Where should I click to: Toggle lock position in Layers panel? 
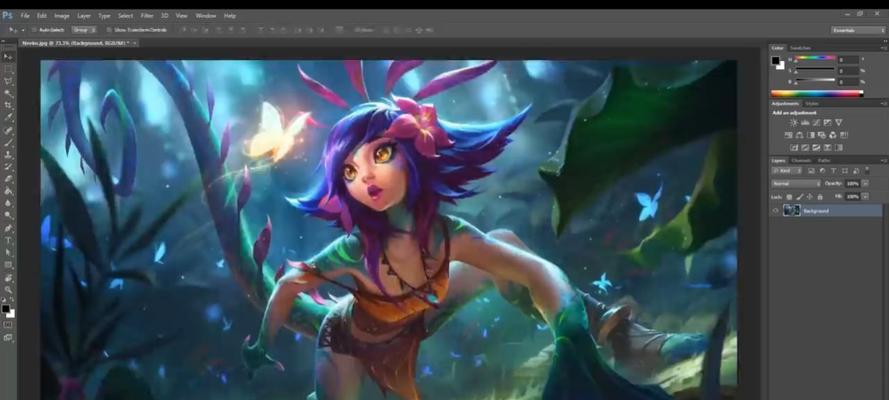(810, 197)
